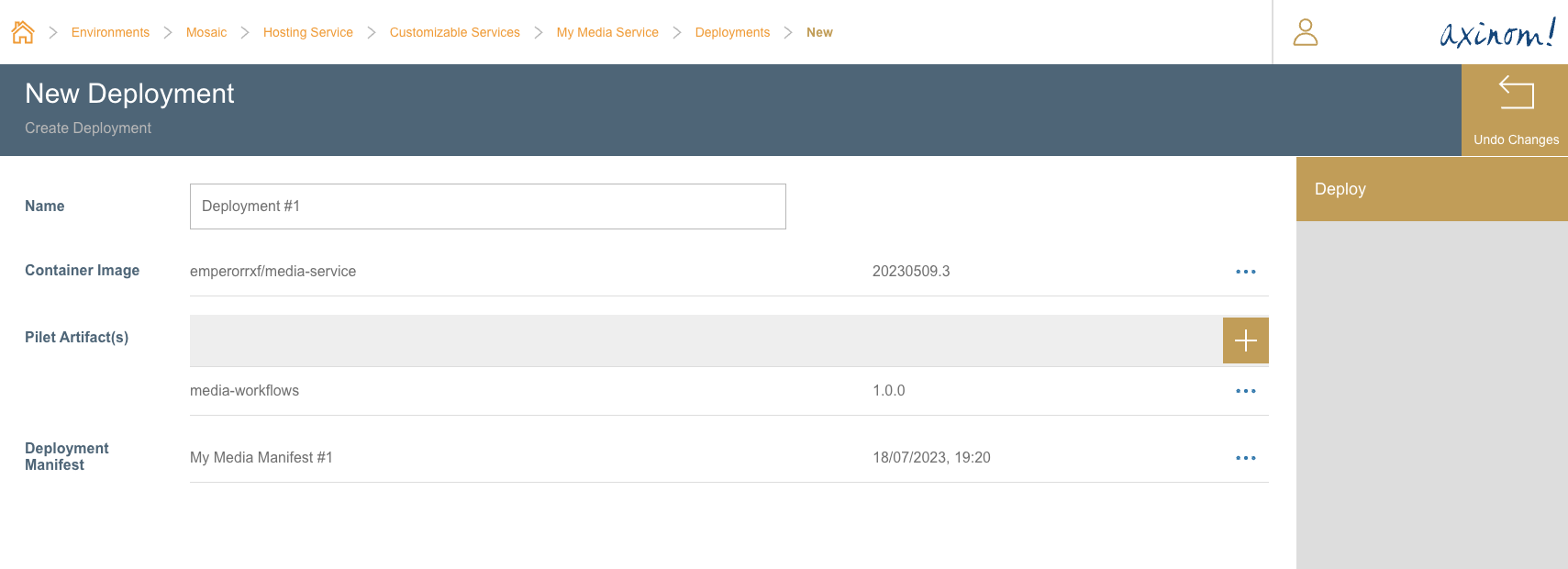Open My Media Service breadcrumb

click(607, 32)
